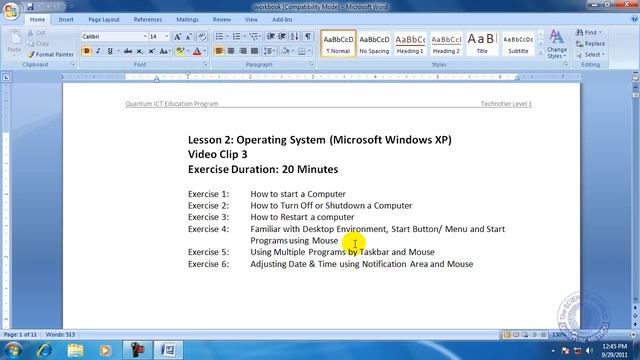Expand the Styles gallery More arrow
The width and height of the screenshot is (640, 360).
coord(541,53)
